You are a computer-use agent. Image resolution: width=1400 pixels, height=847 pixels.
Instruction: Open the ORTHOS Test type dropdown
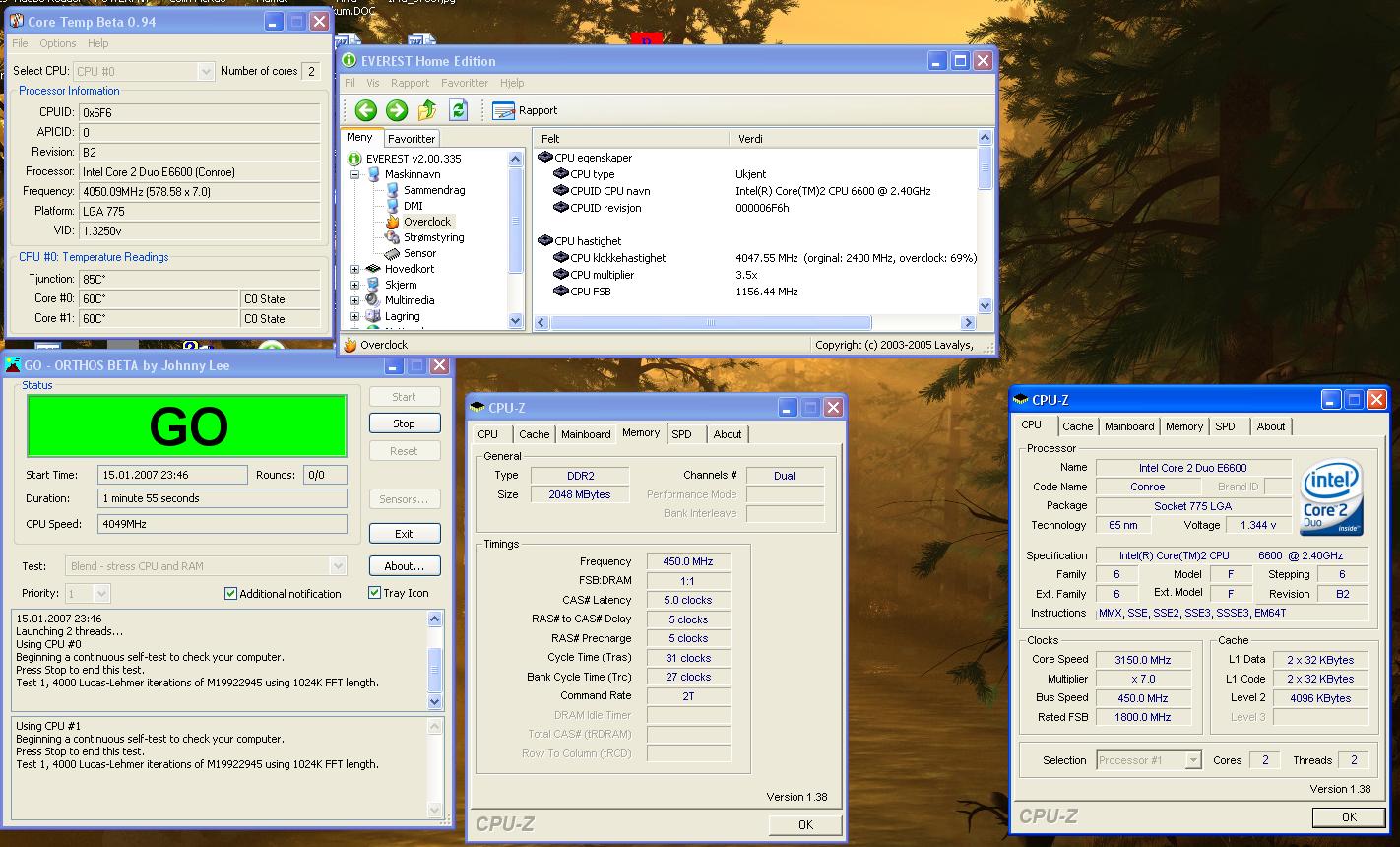point(338,566)
